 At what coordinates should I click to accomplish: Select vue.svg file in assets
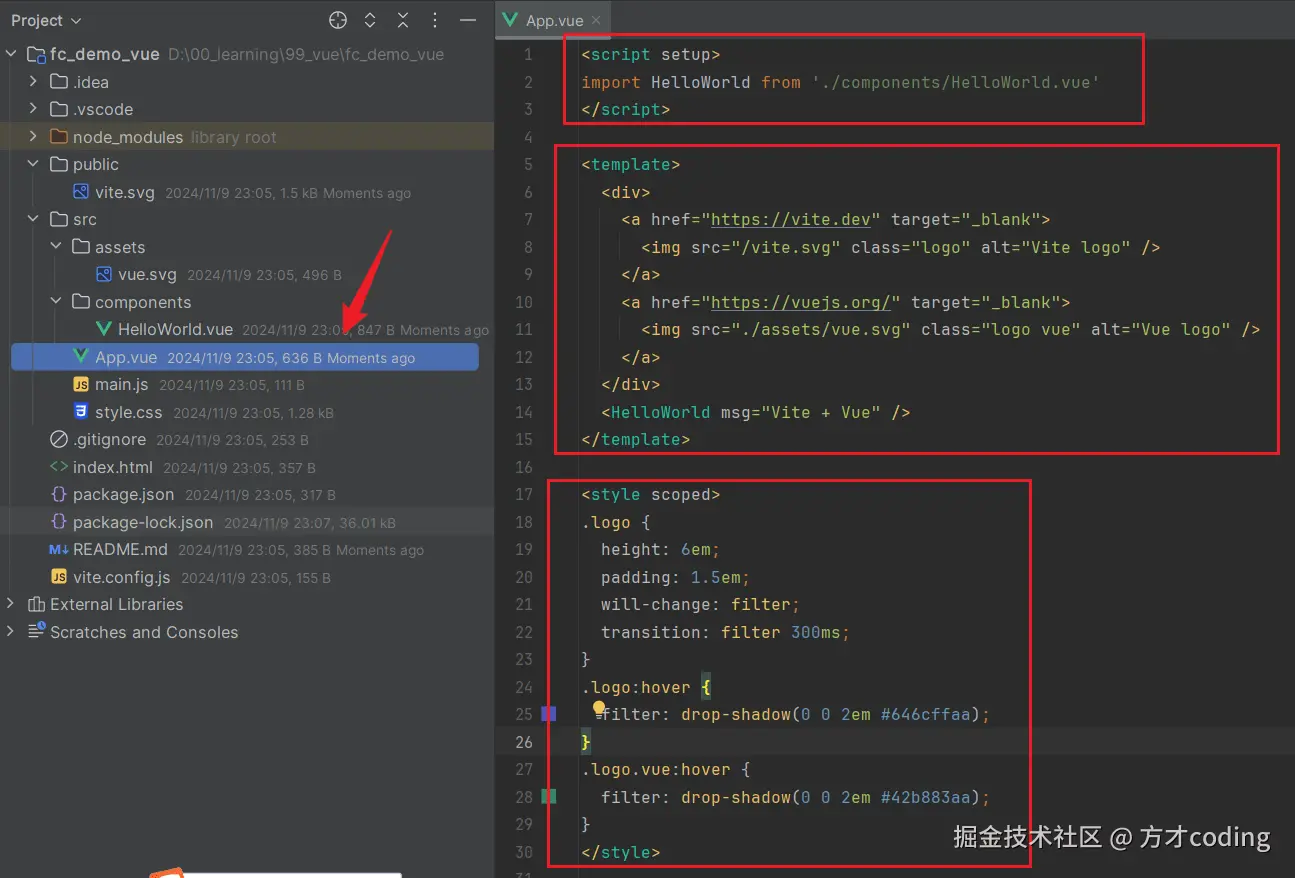[x=147, y=274]
